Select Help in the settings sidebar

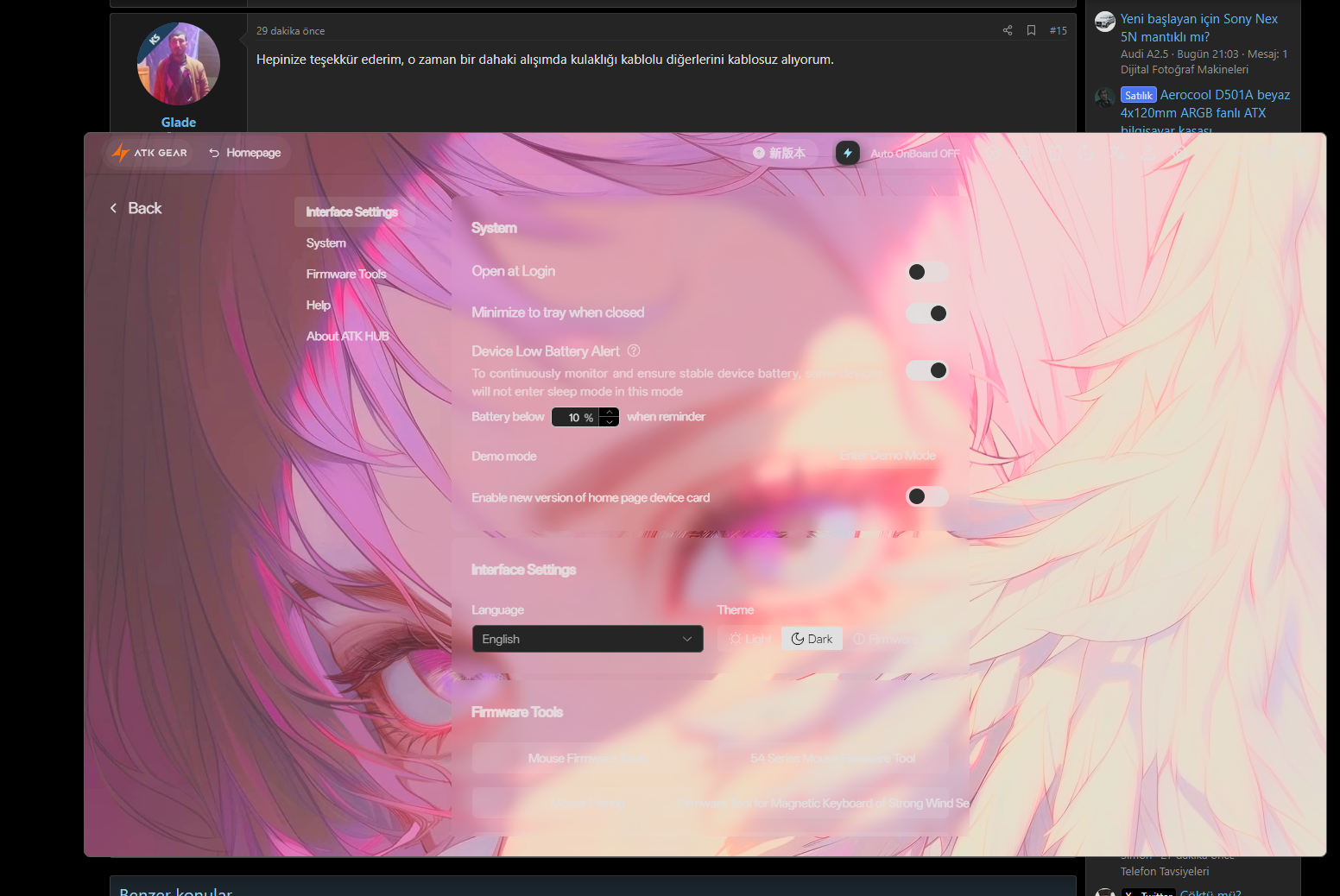319,305
